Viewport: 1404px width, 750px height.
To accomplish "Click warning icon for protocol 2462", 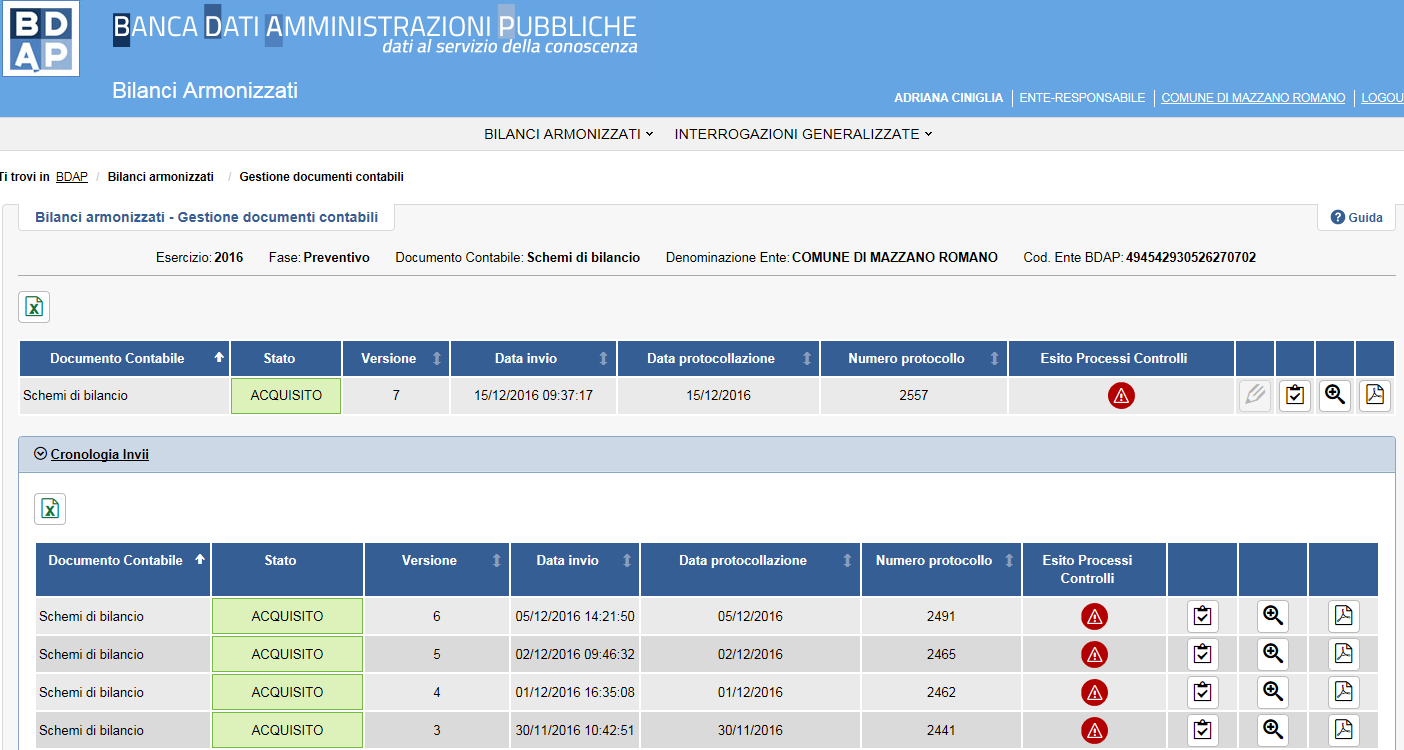I will [x=1094, y=693].
